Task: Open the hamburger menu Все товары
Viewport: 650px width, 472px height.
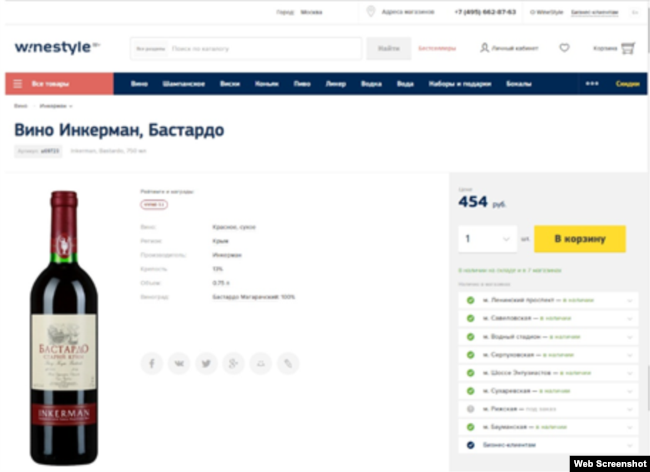Action: (x=59, y=84)
